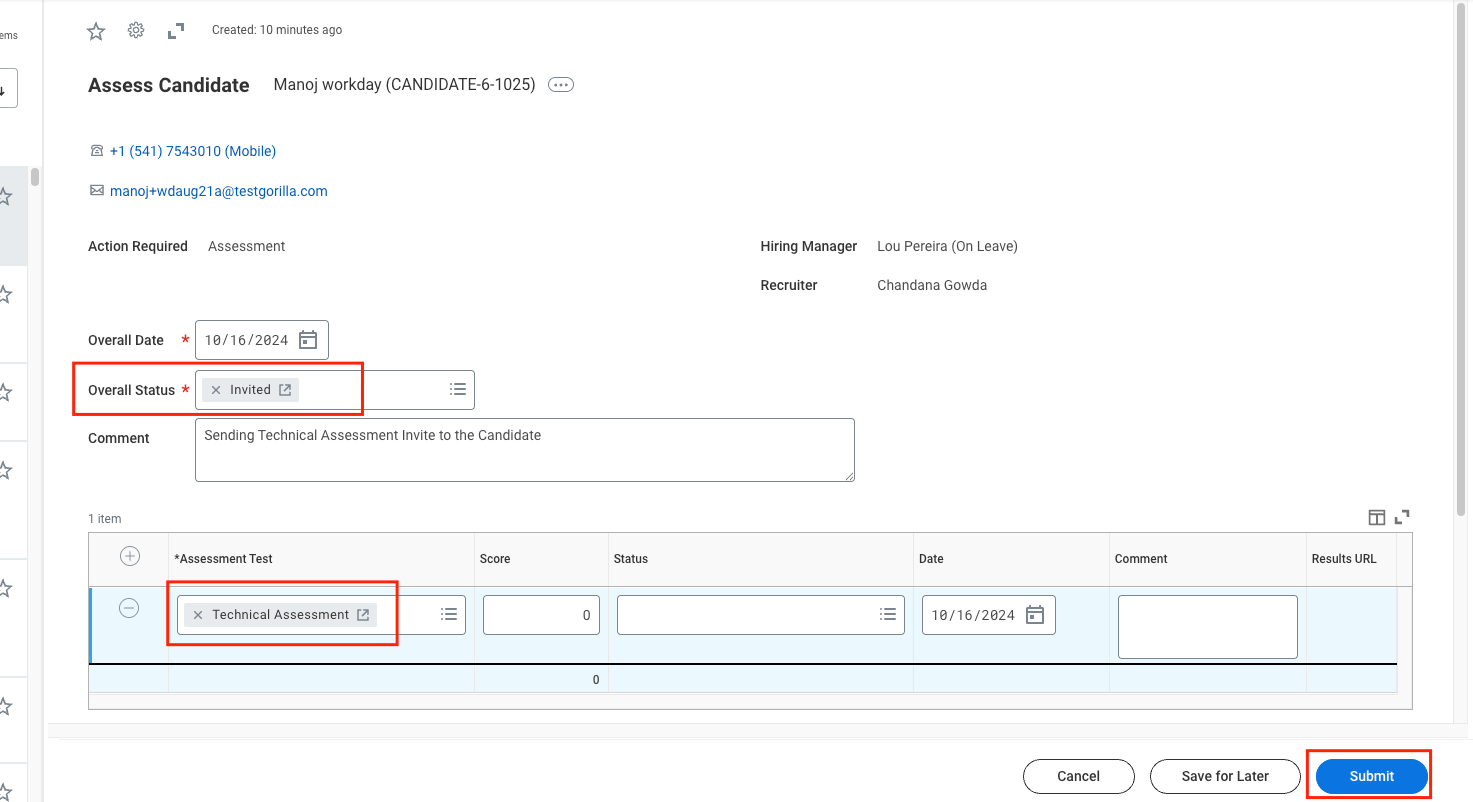Open related actions for Manoj workday
Screen dimensions: 1473x802
560,84
